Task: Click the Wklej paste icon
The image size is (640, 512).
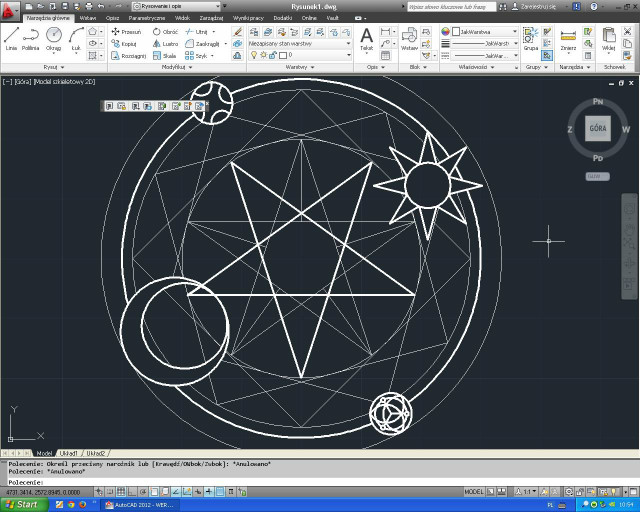Action: [x=609, y=39]
